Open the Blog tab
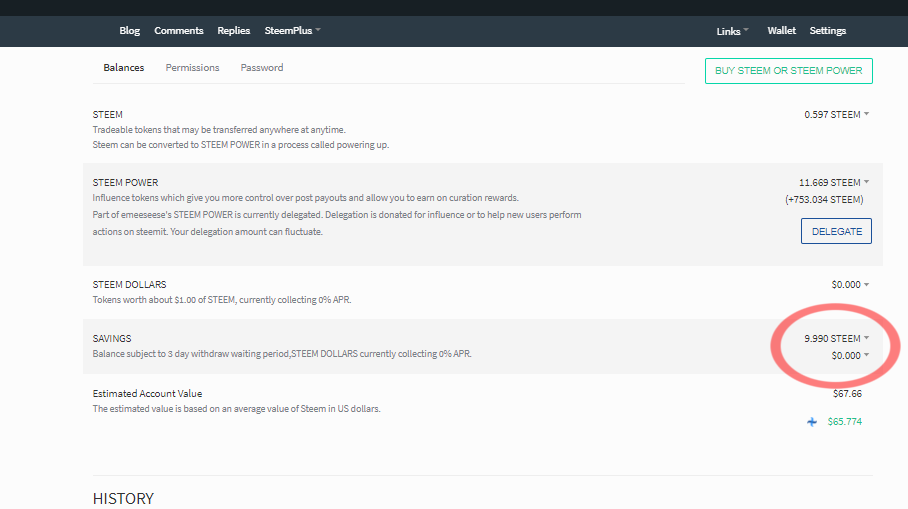This screenshot has height=509, width=908. pos(130,31)
